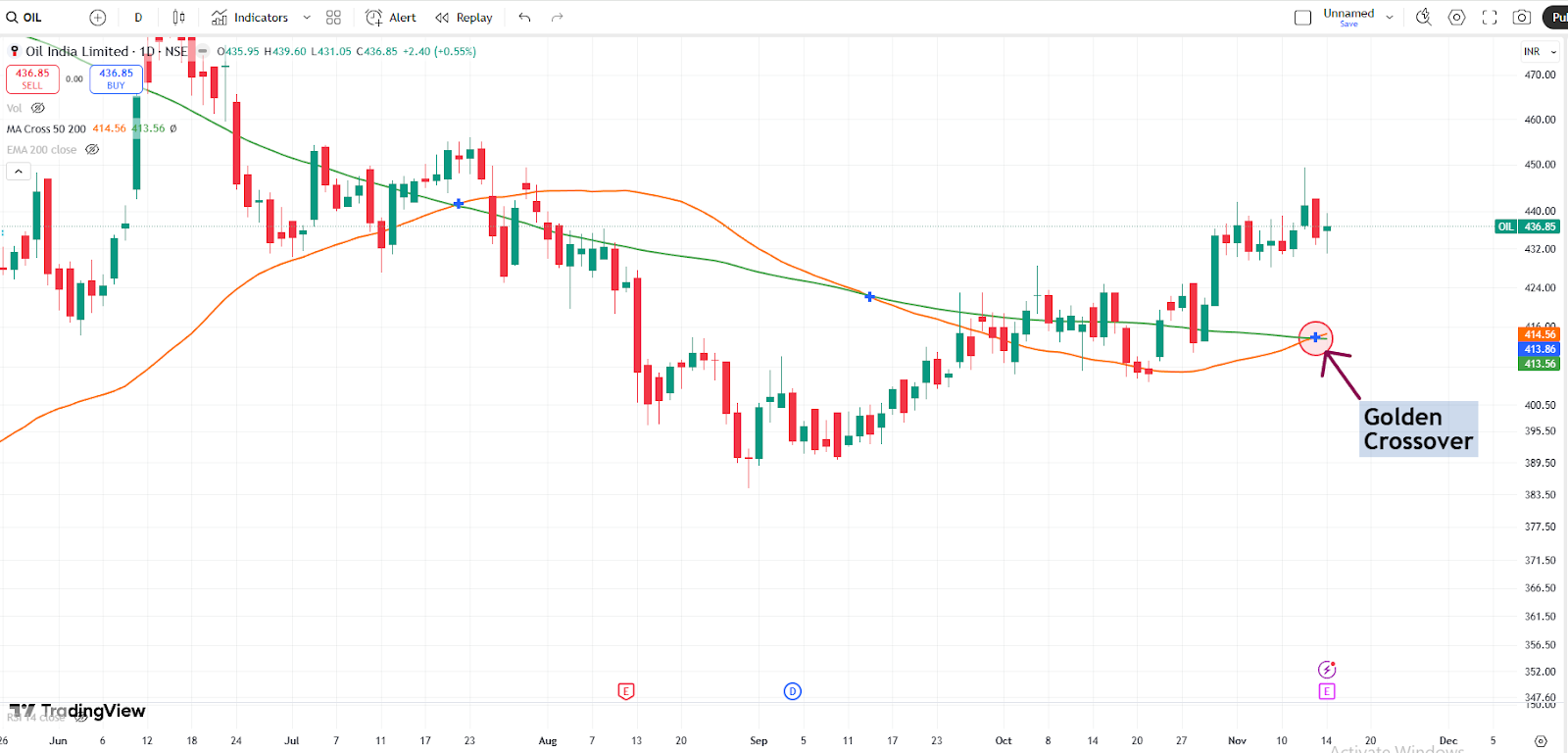Show the hidden EMA 200 close indicator
The width and height of the screenshot is (1568, 753).
click(92, 150)
